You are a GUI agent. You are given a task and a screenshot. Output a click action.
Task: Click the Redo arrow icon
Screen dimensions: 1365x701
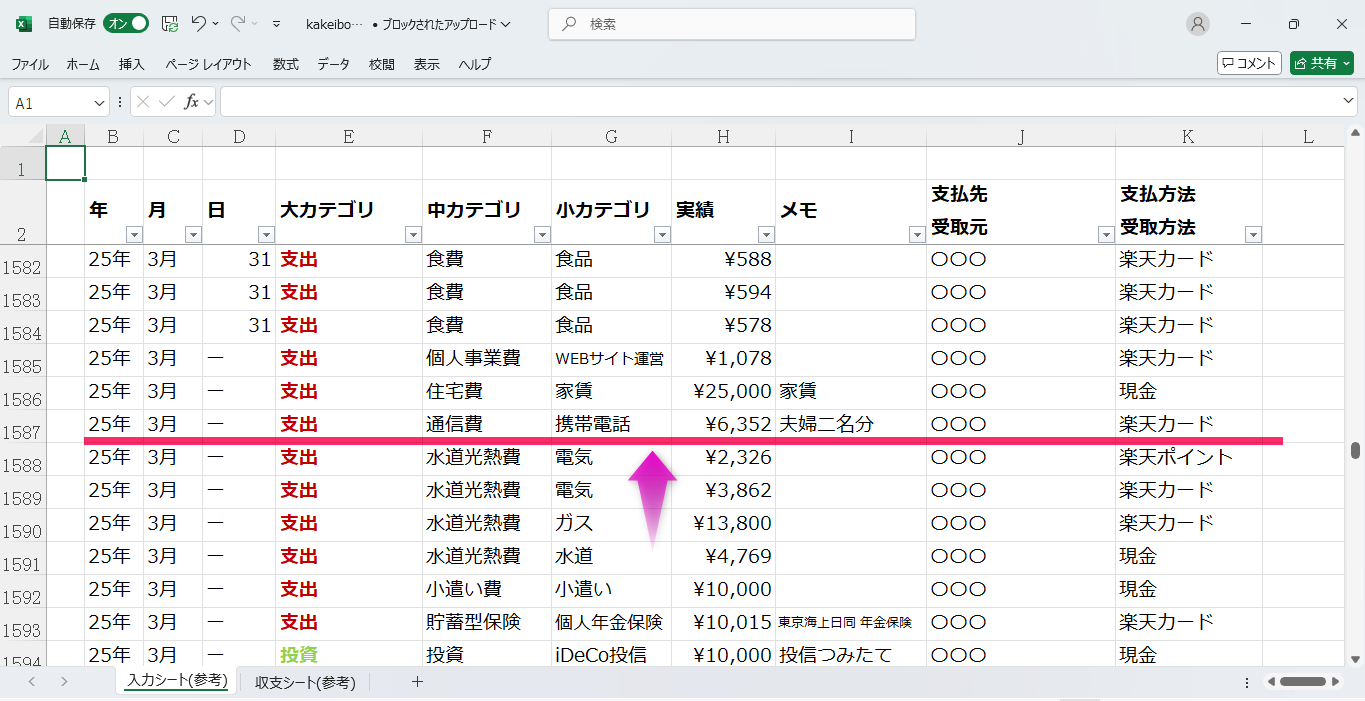click(238, 24)
